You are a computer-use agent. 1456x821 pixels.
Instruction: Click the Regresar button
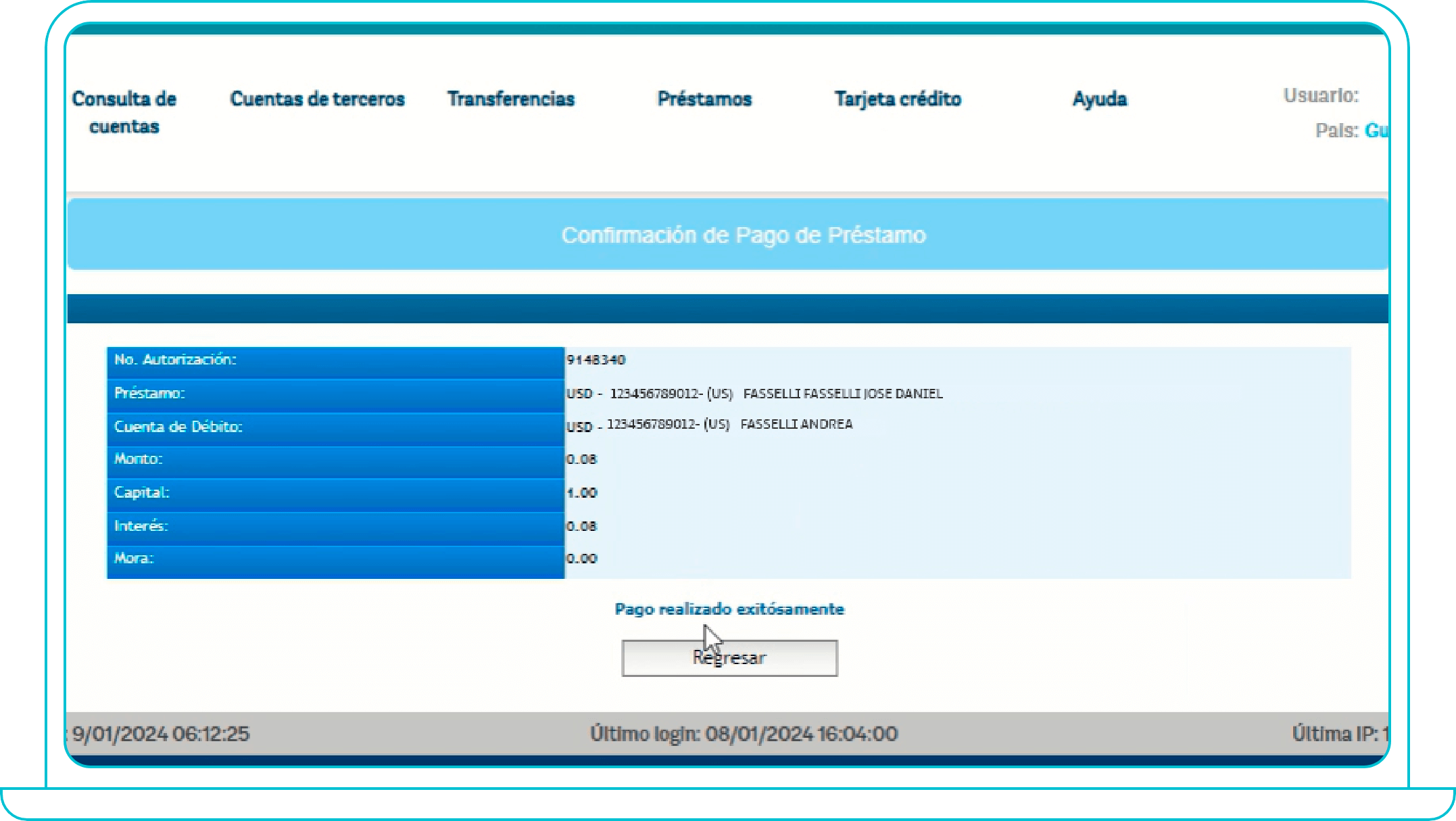[x=729, y=657]
